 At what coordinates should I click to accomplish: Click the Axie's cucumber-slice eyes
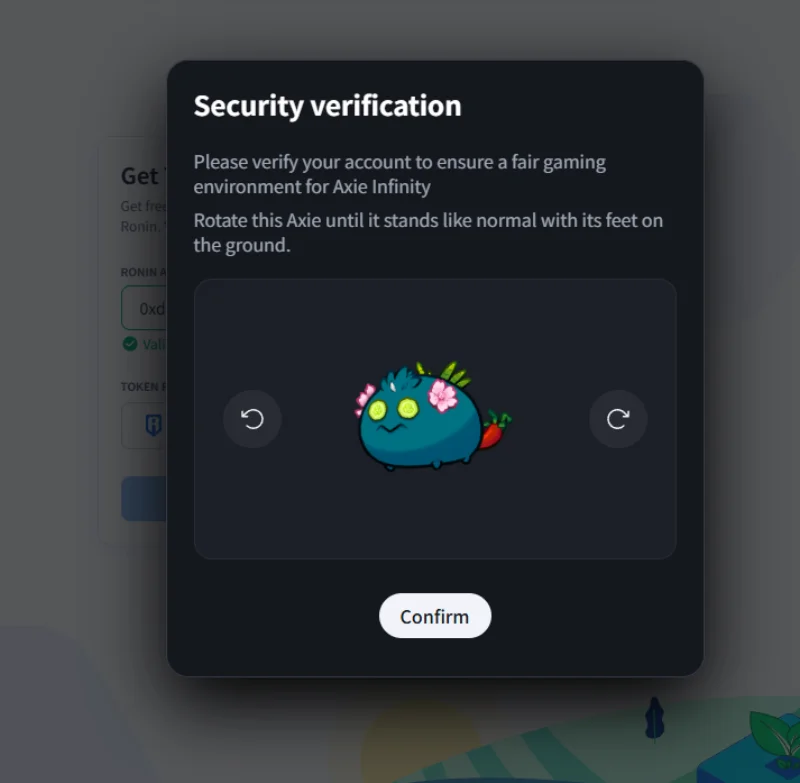point(392,409)
